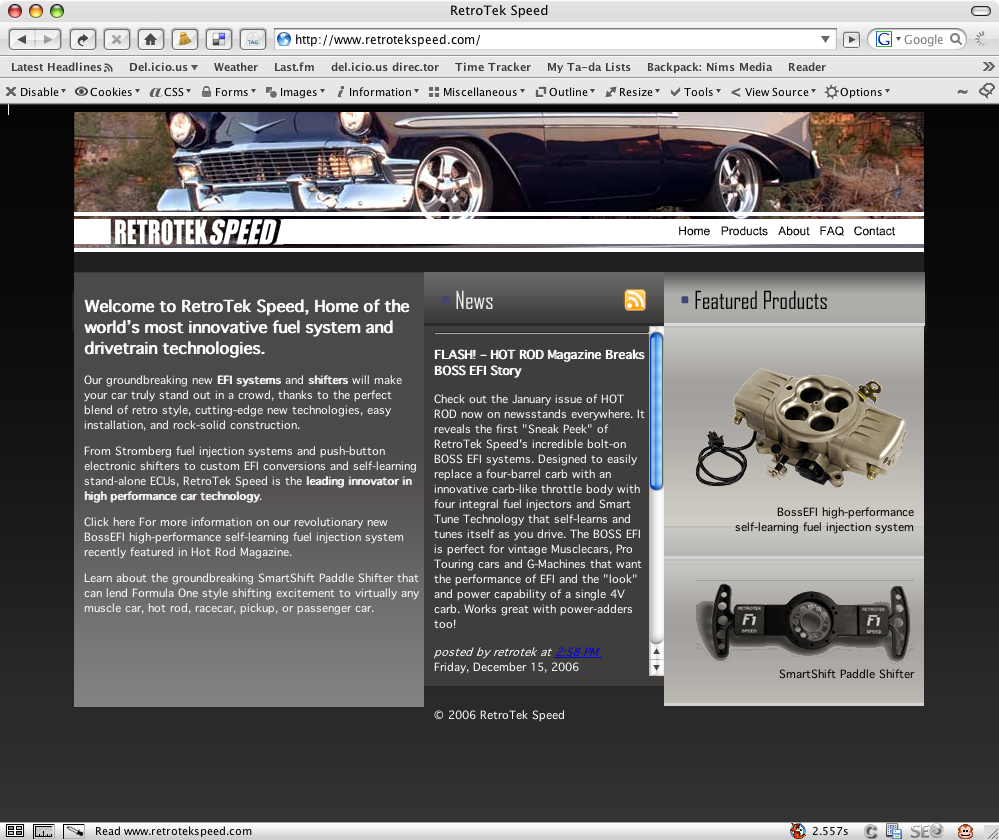Click the Go arrow beside the address bar

coord(851,40)
